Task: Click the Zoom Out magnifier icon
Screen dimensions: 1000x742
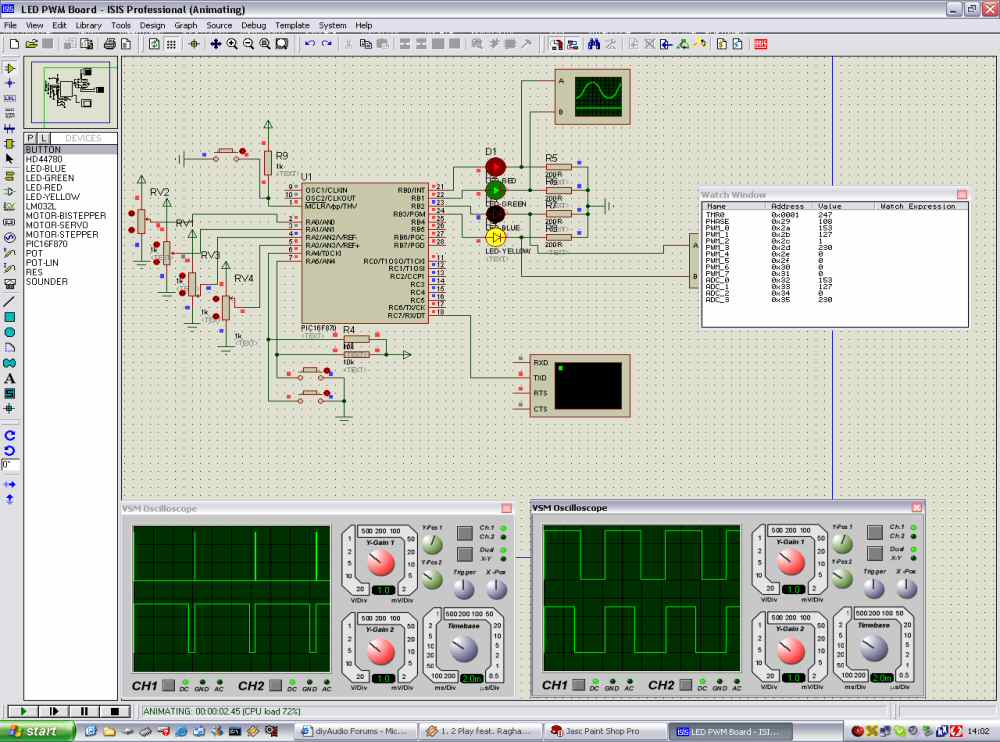Action: click(248, 44)
